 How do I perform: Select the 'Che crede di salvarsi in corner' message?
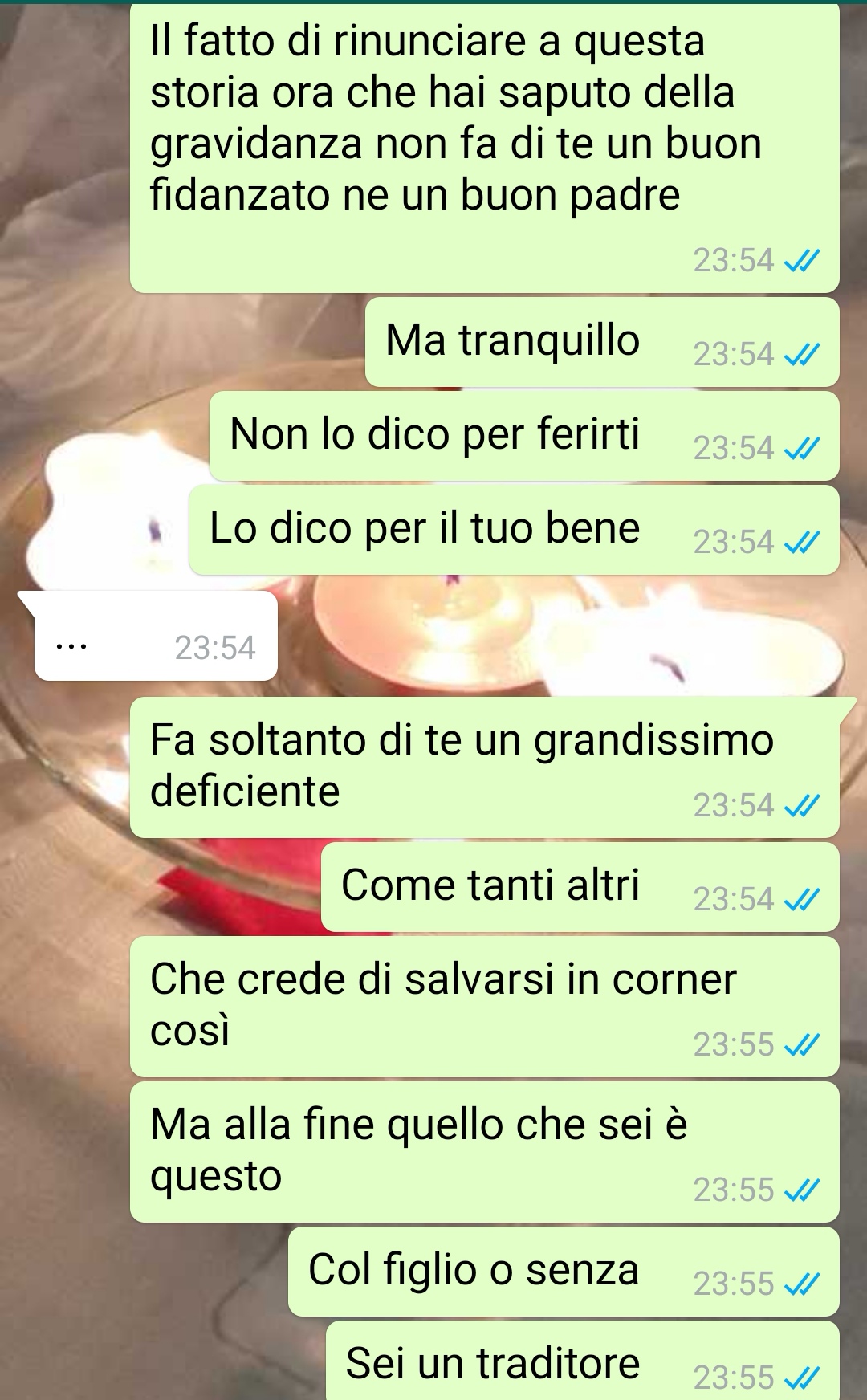(485, 1007)
